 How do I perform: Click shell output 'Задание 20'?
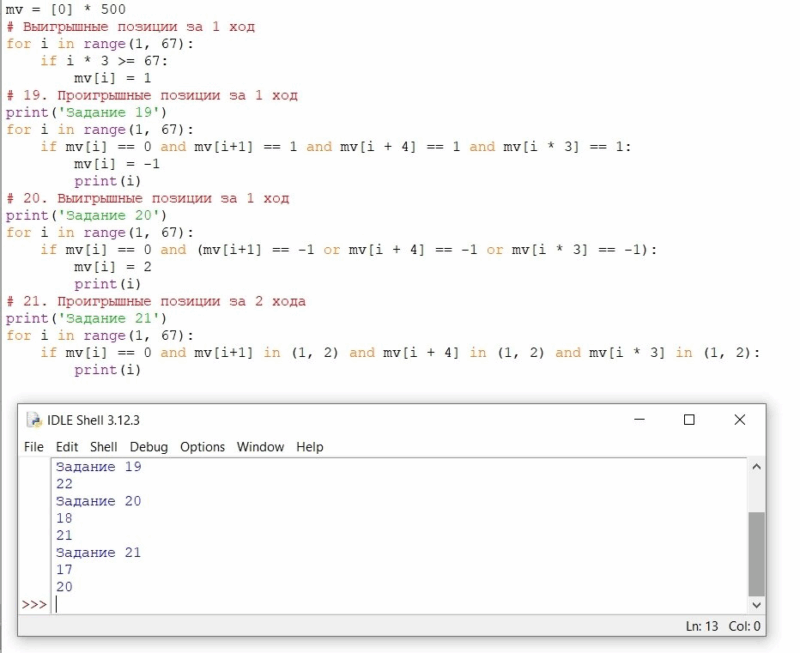[98, 501]
